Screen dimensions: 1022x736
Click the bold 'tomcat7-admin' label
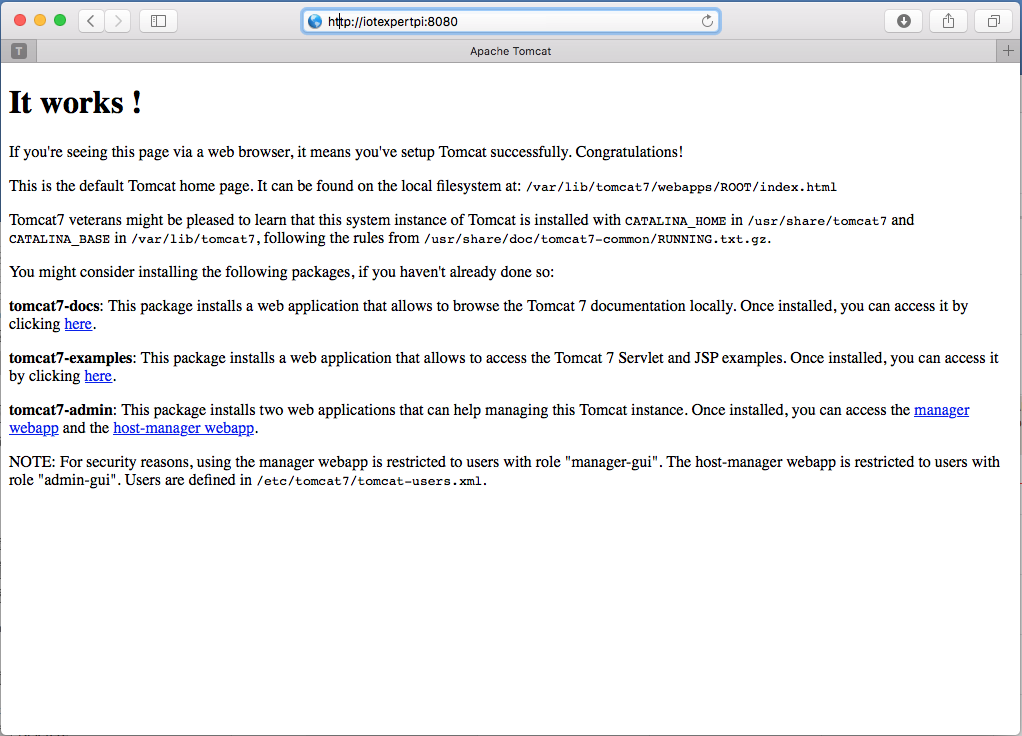click(x=61, y=410)
